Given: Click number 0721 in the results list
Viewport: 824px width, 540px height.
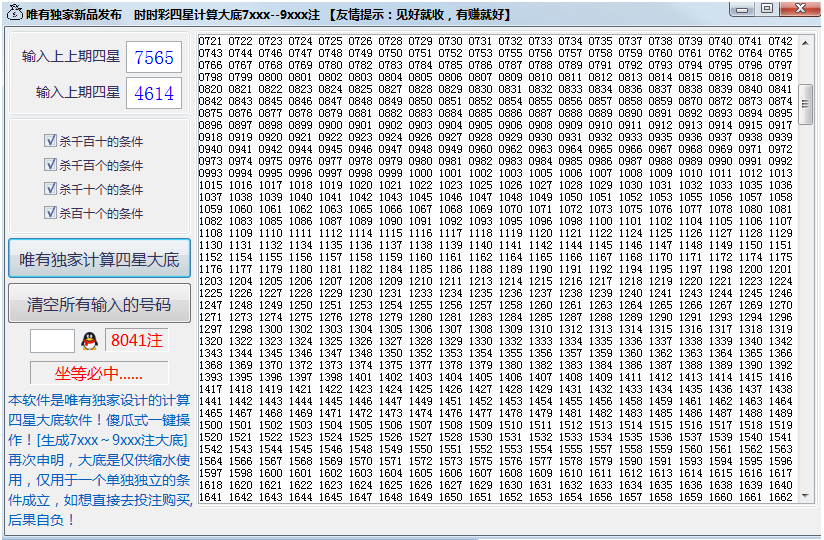Looking at the screenshot, I should pos(211,42).
